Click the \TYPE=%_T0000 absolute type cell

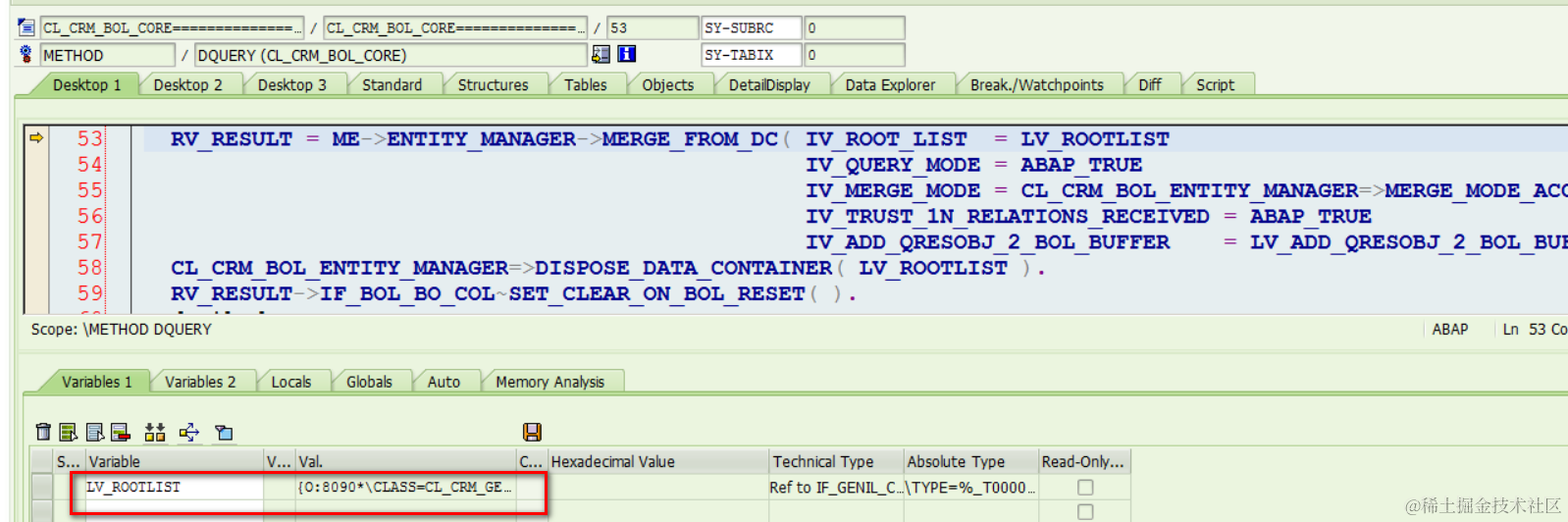click(x=970, y=487)
